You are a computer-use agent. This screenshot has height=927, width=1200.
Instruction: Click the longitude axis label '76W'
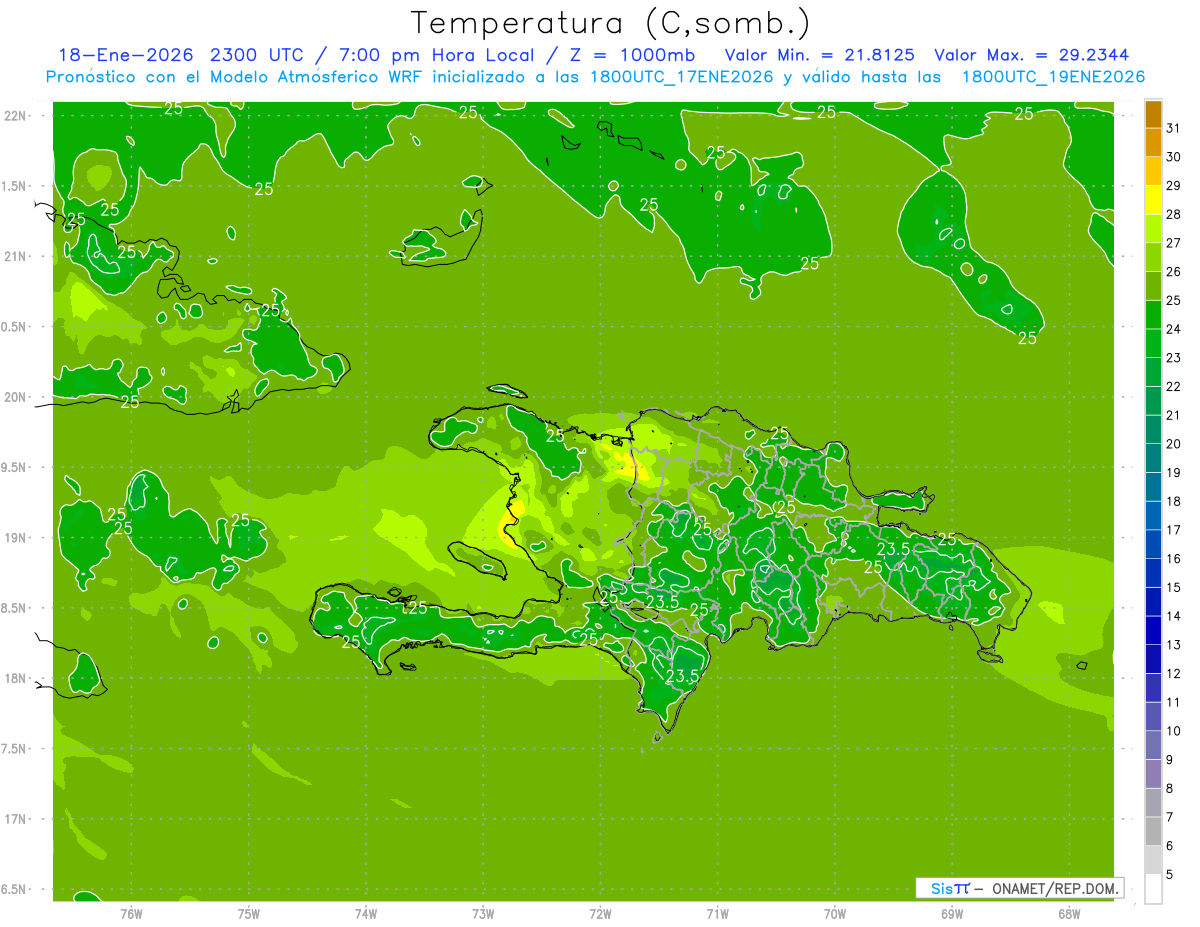(x=131, y=914)
